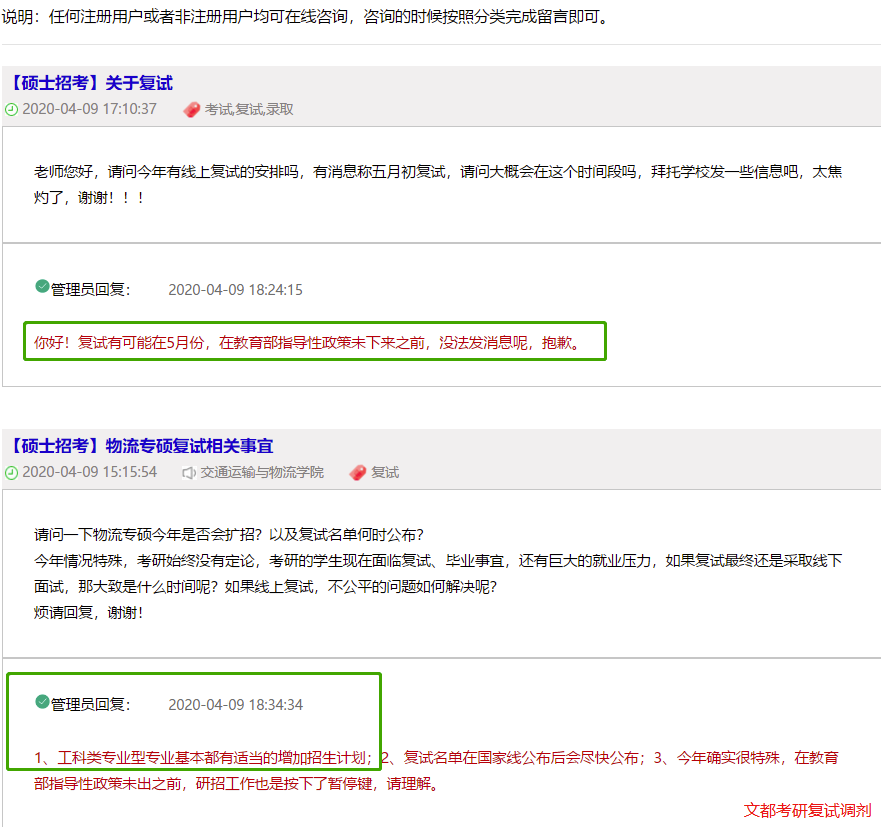Click 管理员回复 label in the 物流专硕 post
Viewport: 881px width, 827px height.
(x=90, y=705)
